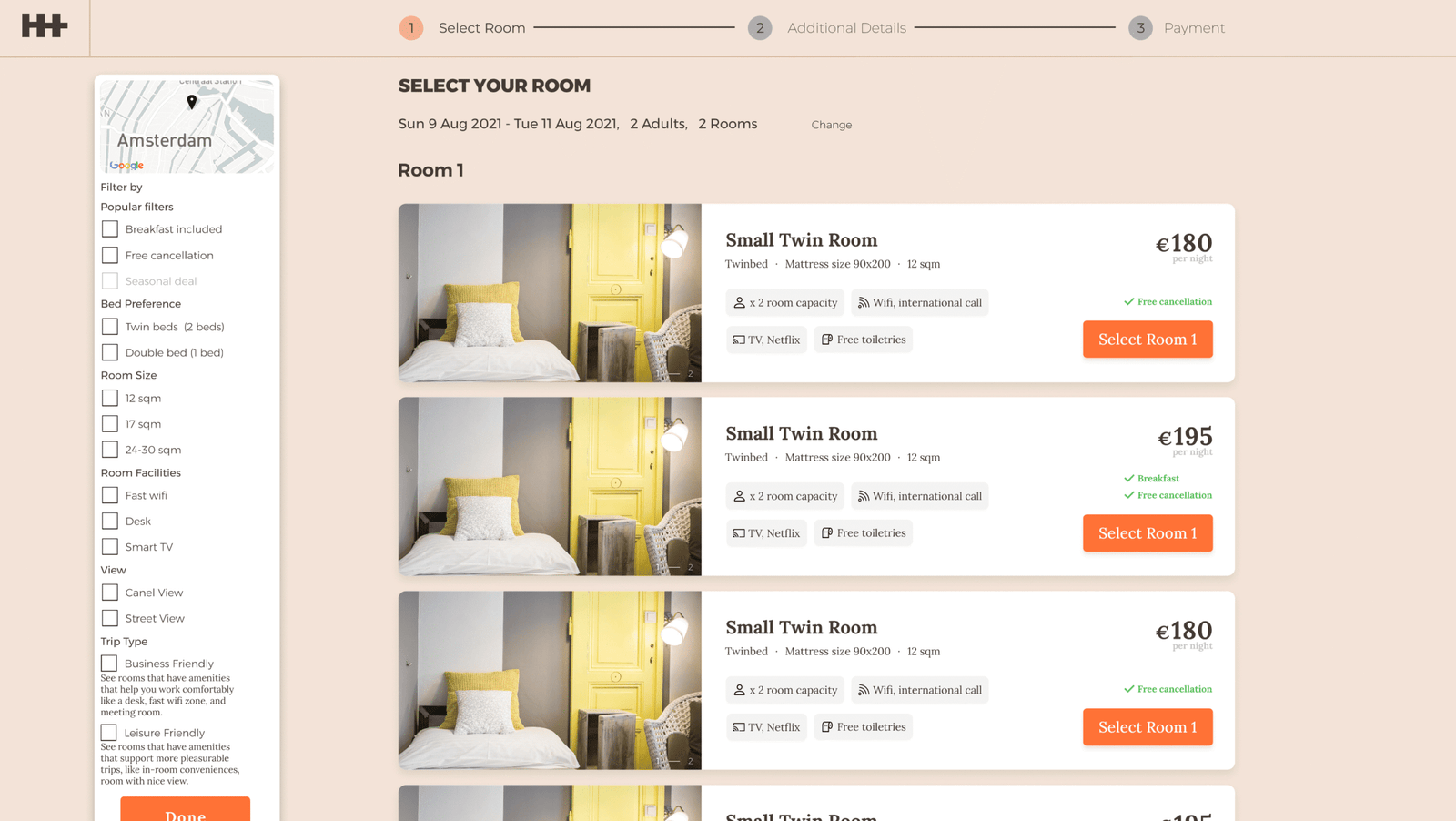The height and width of the screenshot is (821, 1456).
Task: Check the Twin beds (2 beds) option
Action: click(x=109, y=326)
